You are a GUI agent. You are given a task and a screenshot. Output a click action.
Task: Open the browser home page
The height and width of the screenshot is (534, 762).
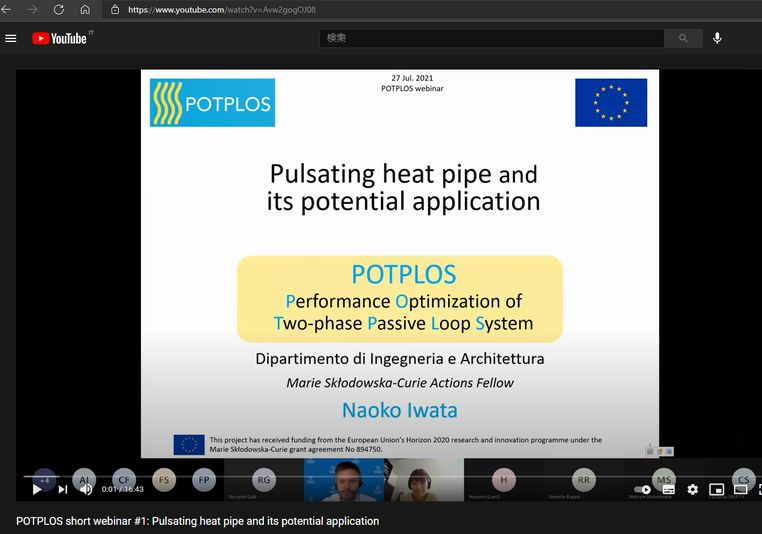point(85,9)
